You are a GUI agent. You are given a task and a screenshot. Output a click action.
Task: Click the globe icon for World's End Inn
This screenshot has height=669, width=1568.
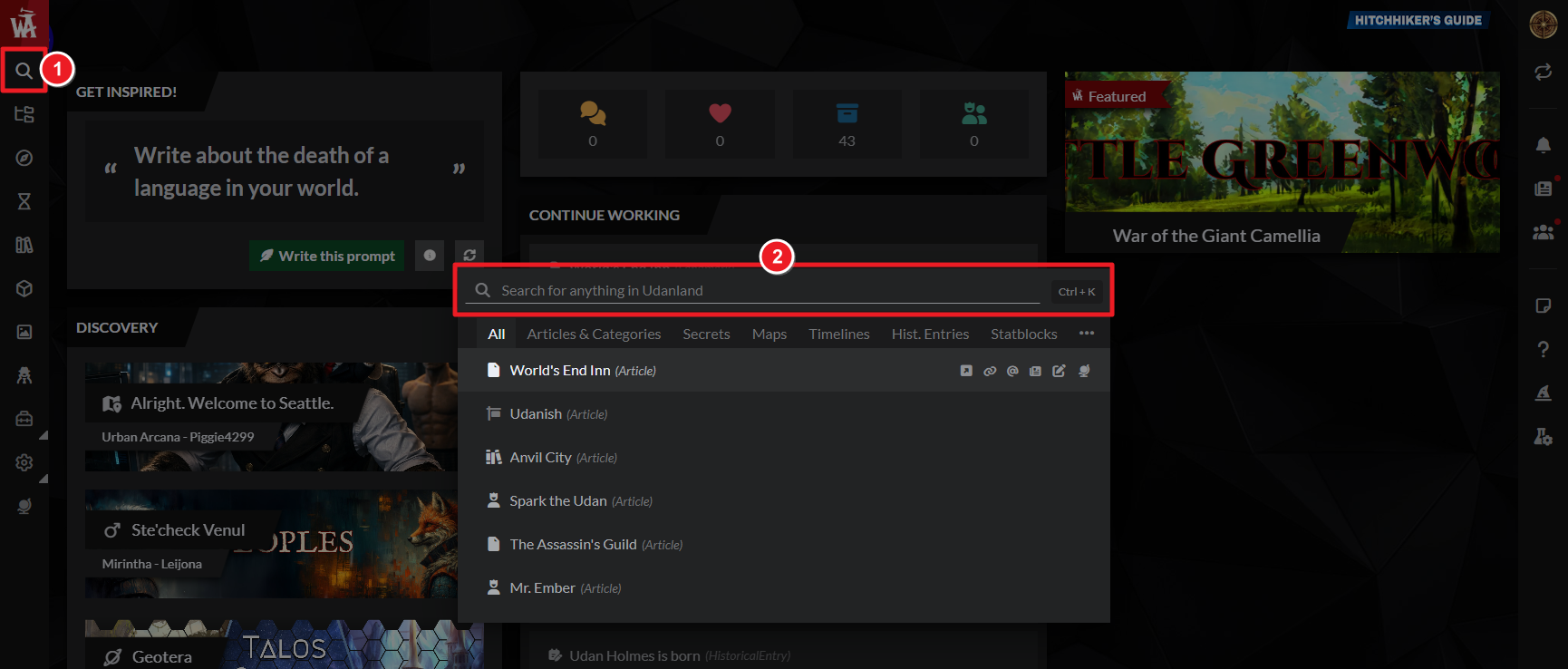tap(1084, 371)
